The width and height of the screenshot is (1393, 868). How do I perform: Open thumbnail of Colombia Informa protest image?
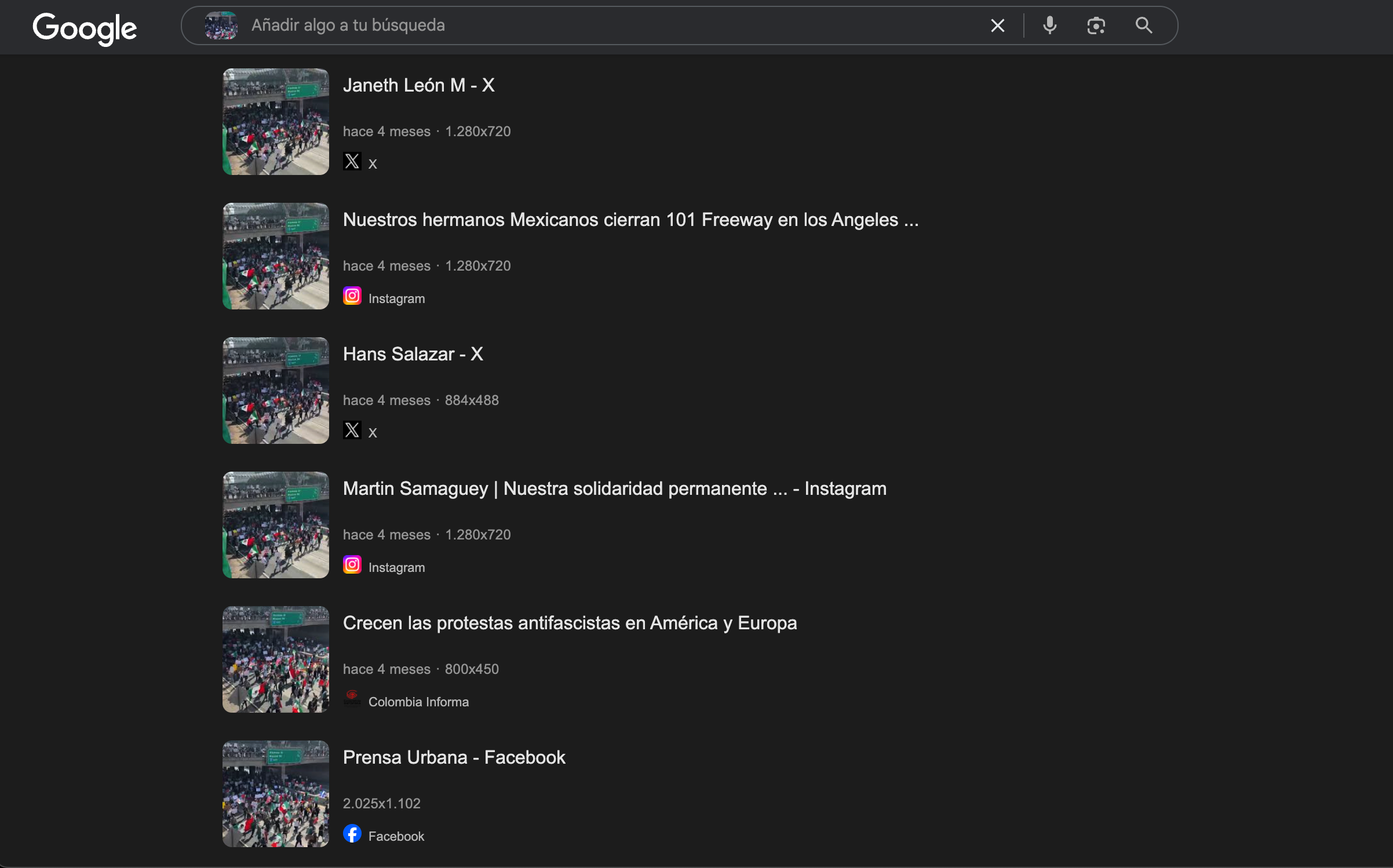[x=276, y=659]
